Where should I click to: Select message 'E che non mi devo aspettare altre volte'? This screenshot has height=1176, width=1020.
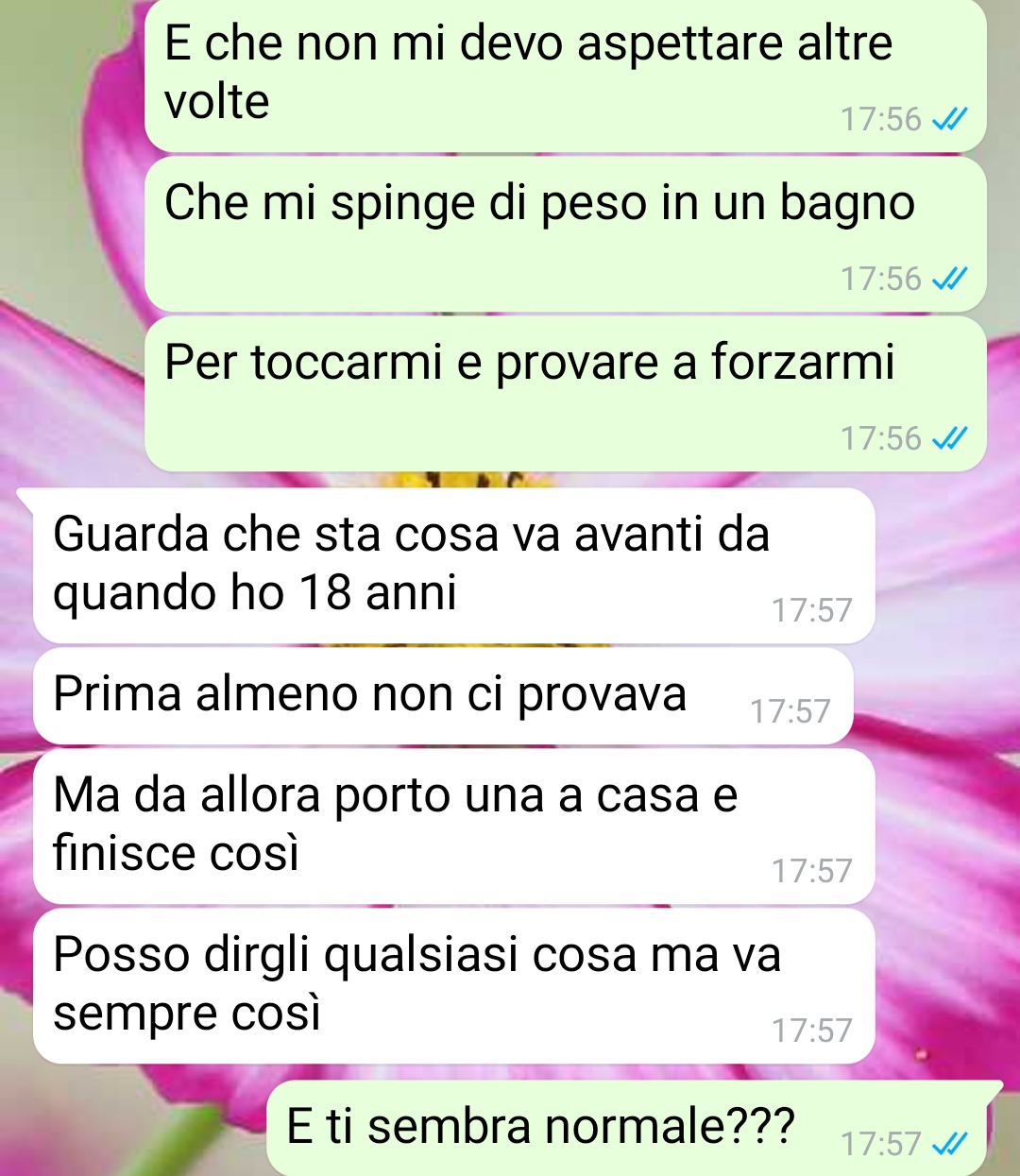[x=566, y=76]
